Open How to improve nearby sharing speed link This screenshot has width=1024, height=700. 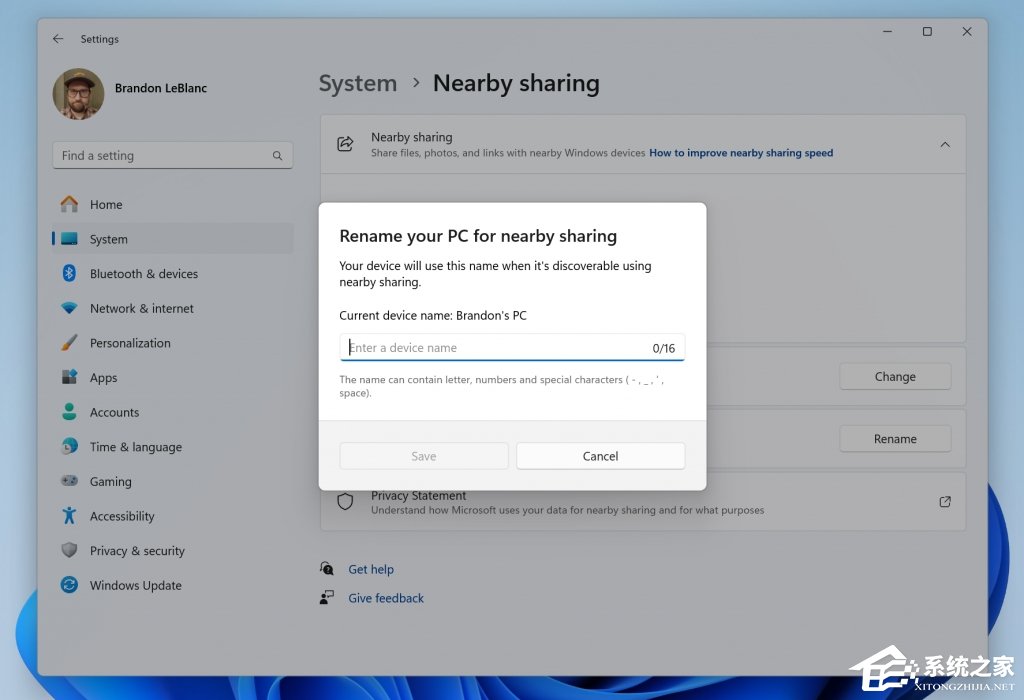point(740,153)
